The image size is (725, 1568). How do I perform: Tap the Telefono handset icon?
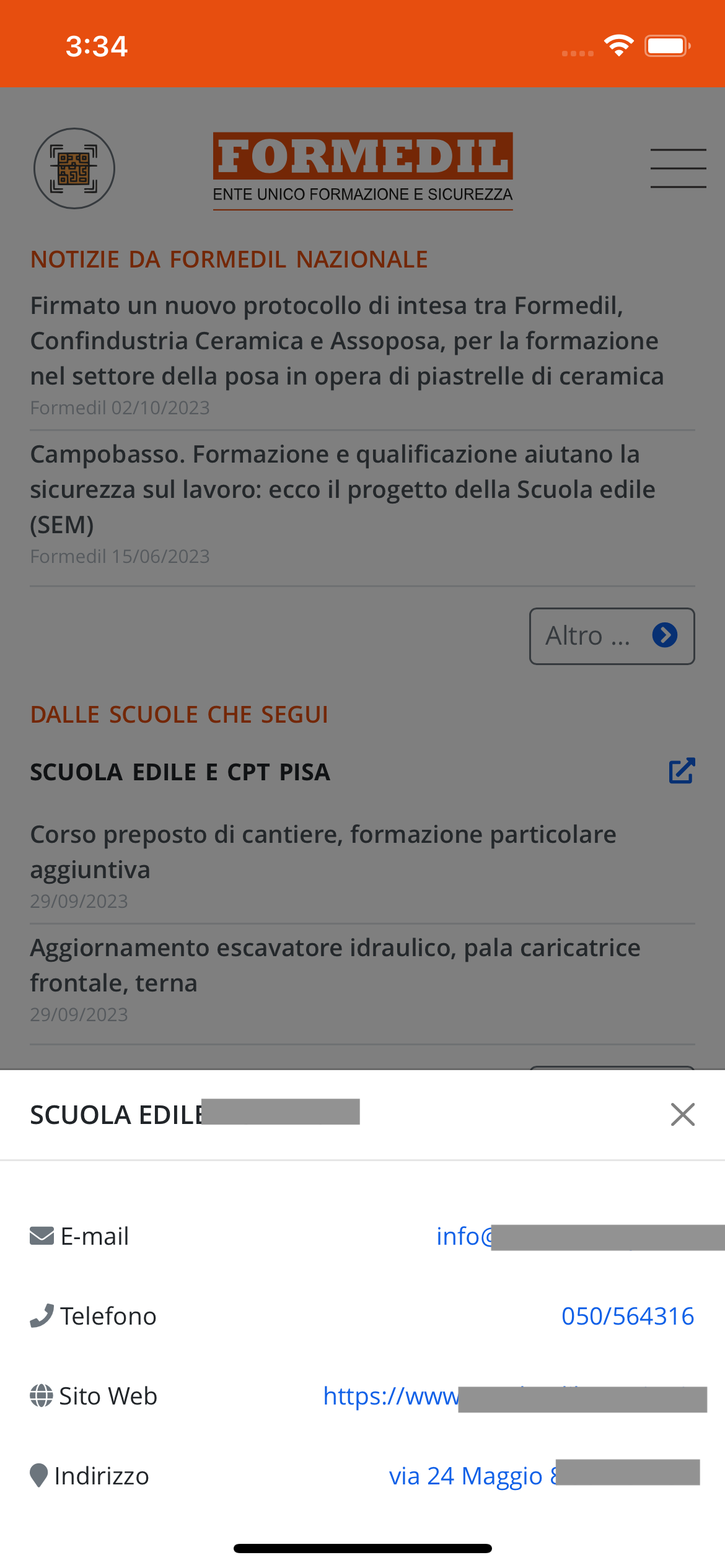click(42, 1316)
